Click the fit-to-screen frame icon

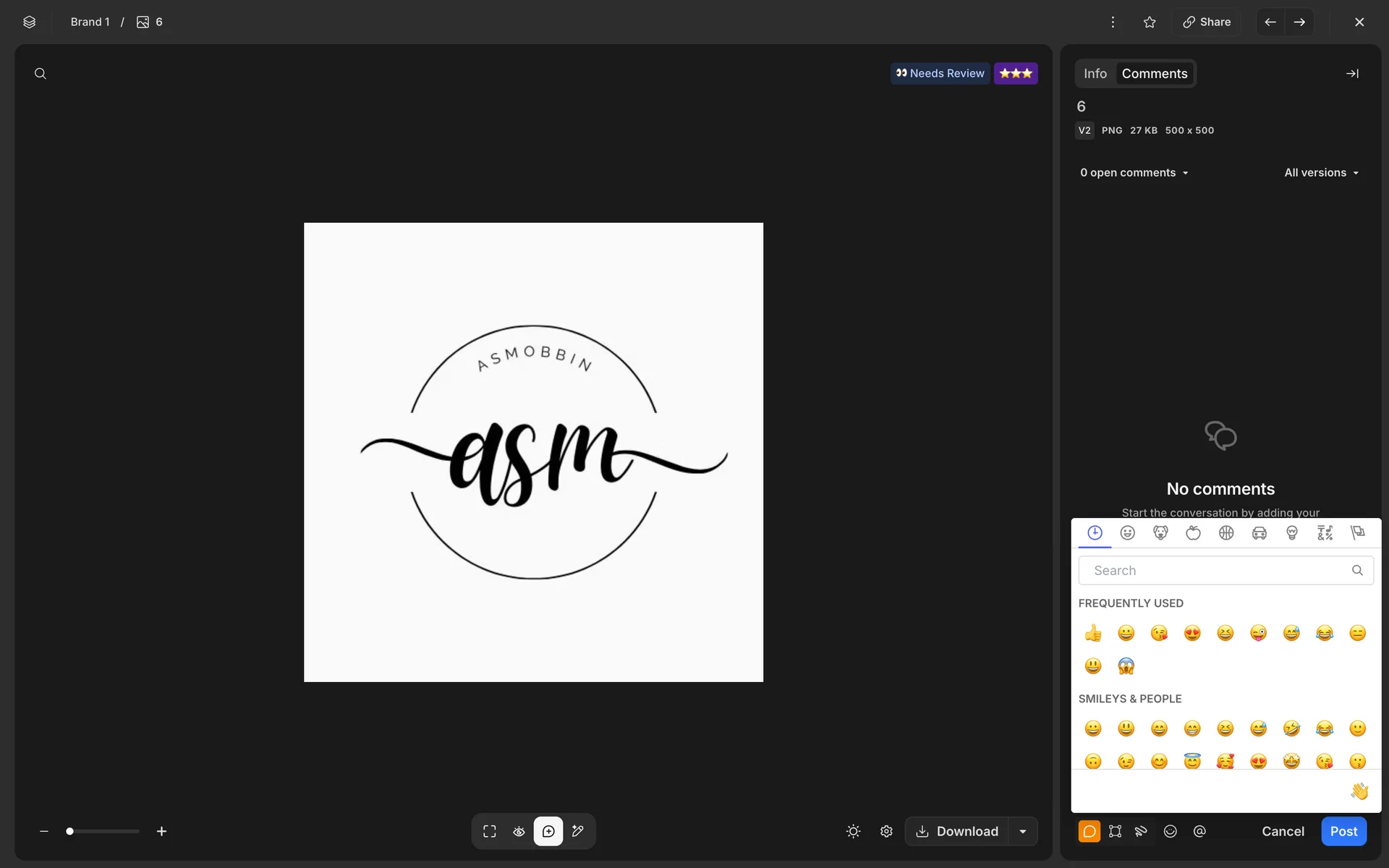490,831
